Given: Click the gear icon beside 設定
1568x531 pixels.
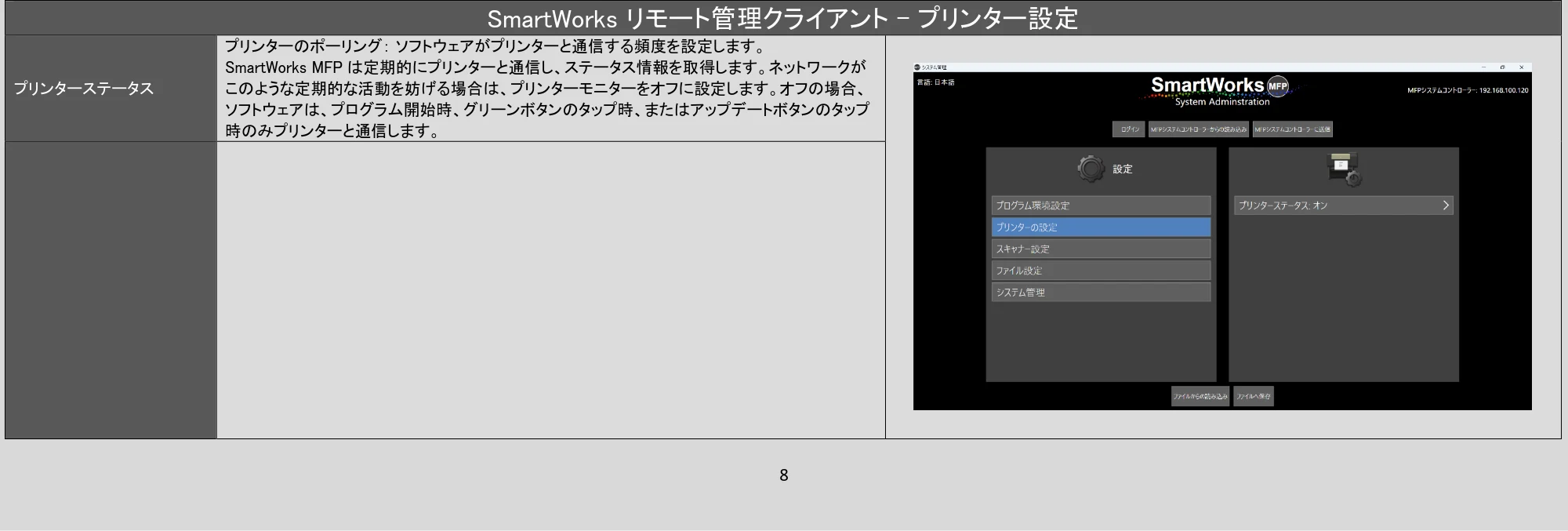Looking at the screenshot, I should 1091,169.
